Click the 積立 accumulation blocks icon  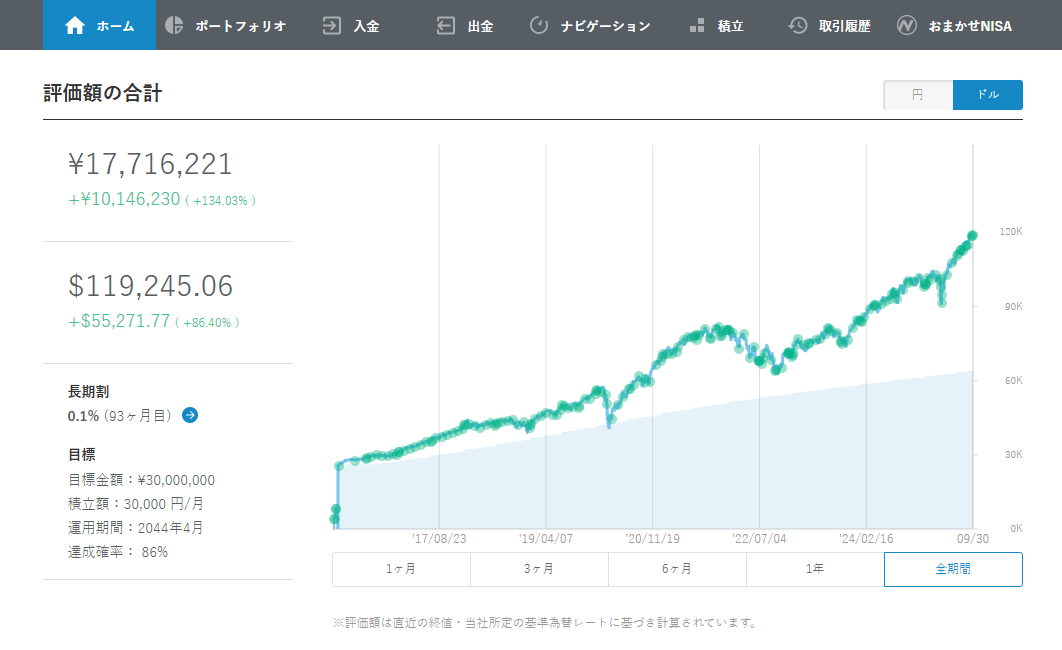pos(697,25)
